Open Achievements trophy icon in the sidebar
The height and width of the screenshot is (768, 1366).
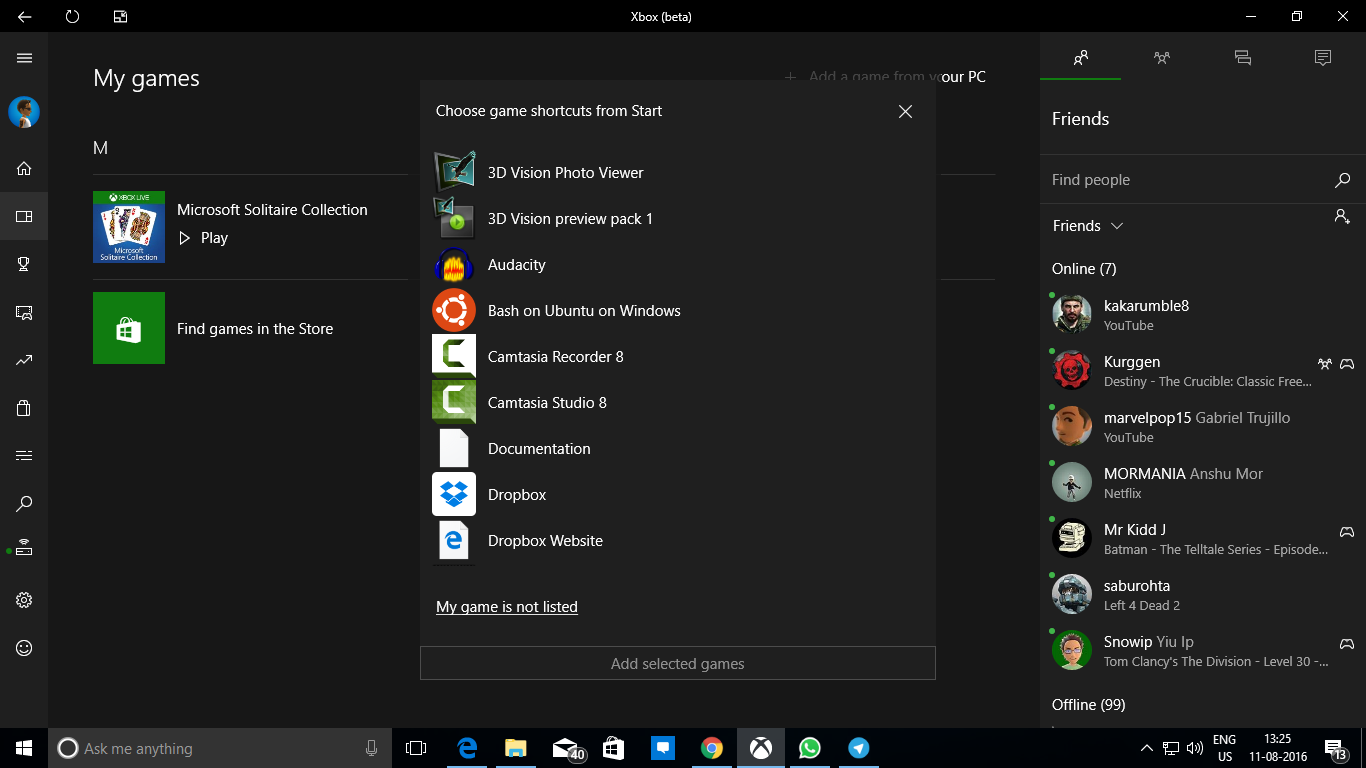pyautogui.click(x=24, y=264)
